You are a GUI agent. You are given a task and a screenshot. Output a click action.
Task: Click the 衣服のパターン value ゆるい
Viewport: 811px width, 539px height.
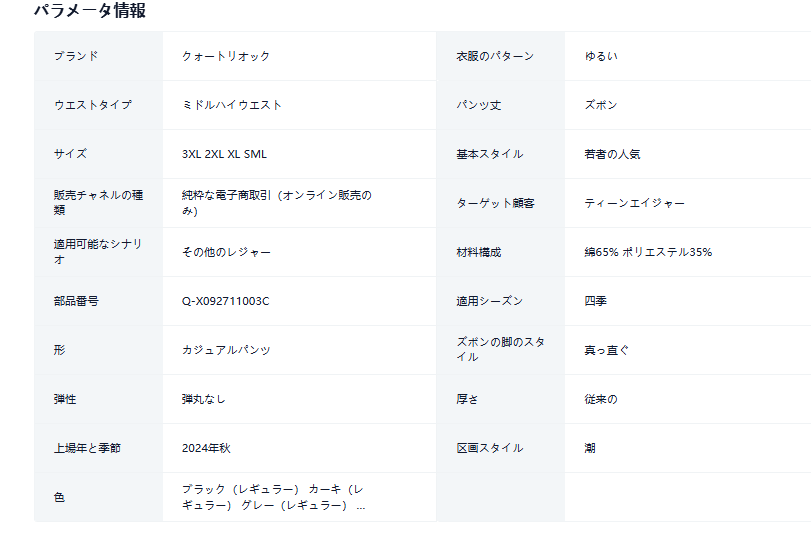(601, 56)
